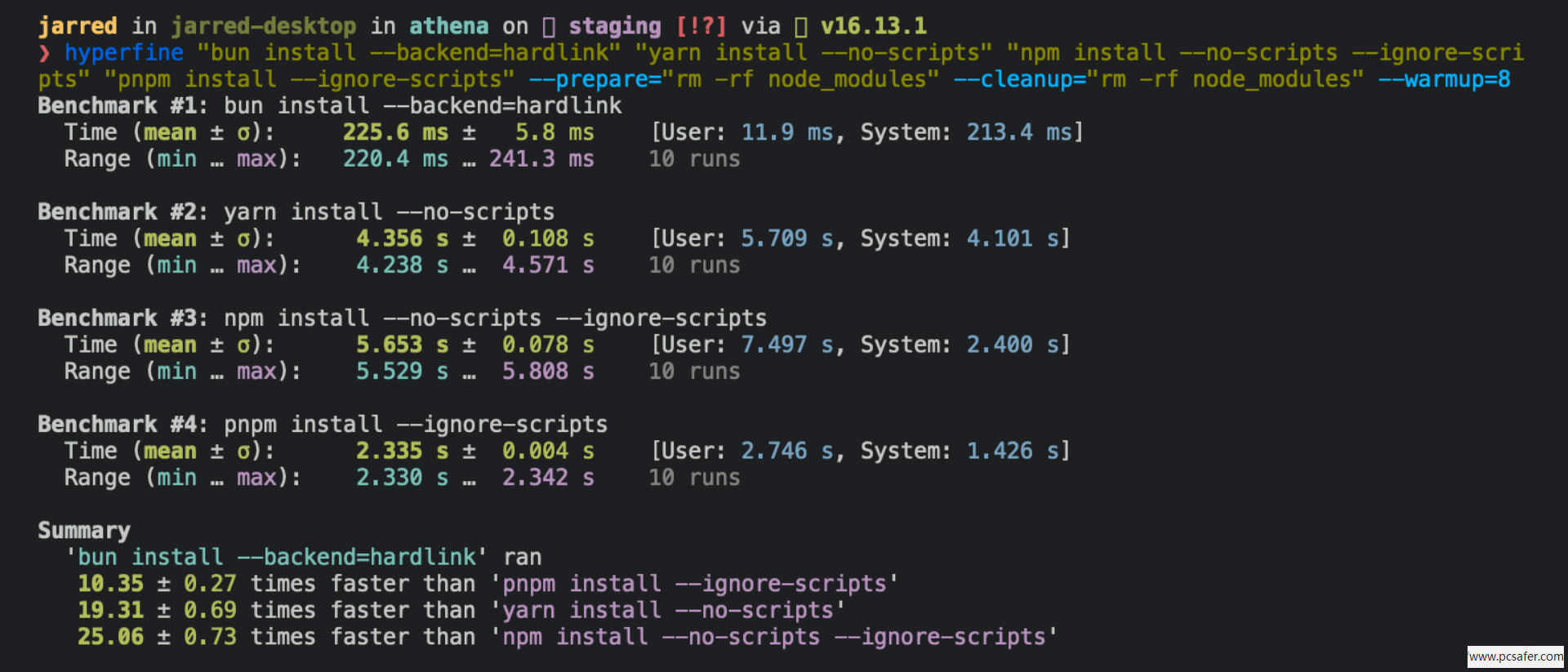
Task: Click the hyperfine command name
Action: tap(123, 53)
